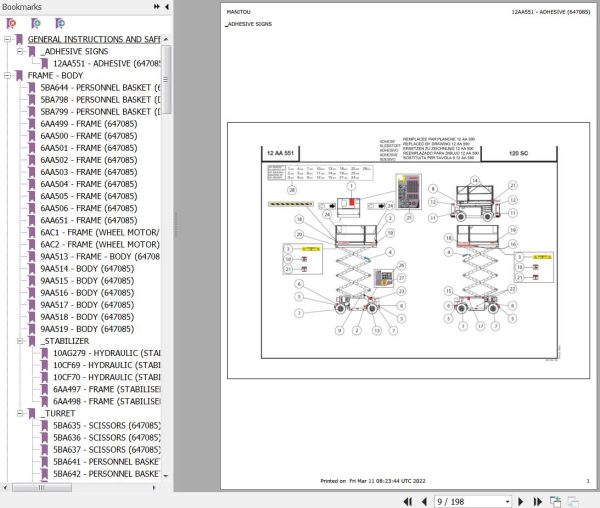
Task: Collapse the _STABILIZER bookmark group
Action: pos(20,341)
